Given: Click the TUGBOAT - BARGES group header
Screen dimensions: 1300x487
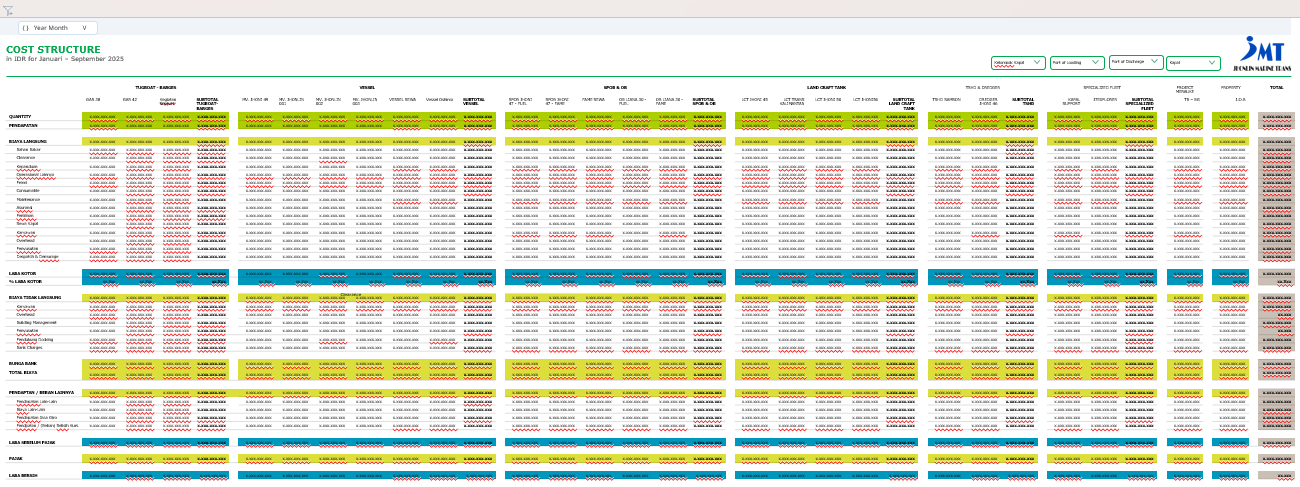Looking at the screenshot, I should click(x=156, y=88).
